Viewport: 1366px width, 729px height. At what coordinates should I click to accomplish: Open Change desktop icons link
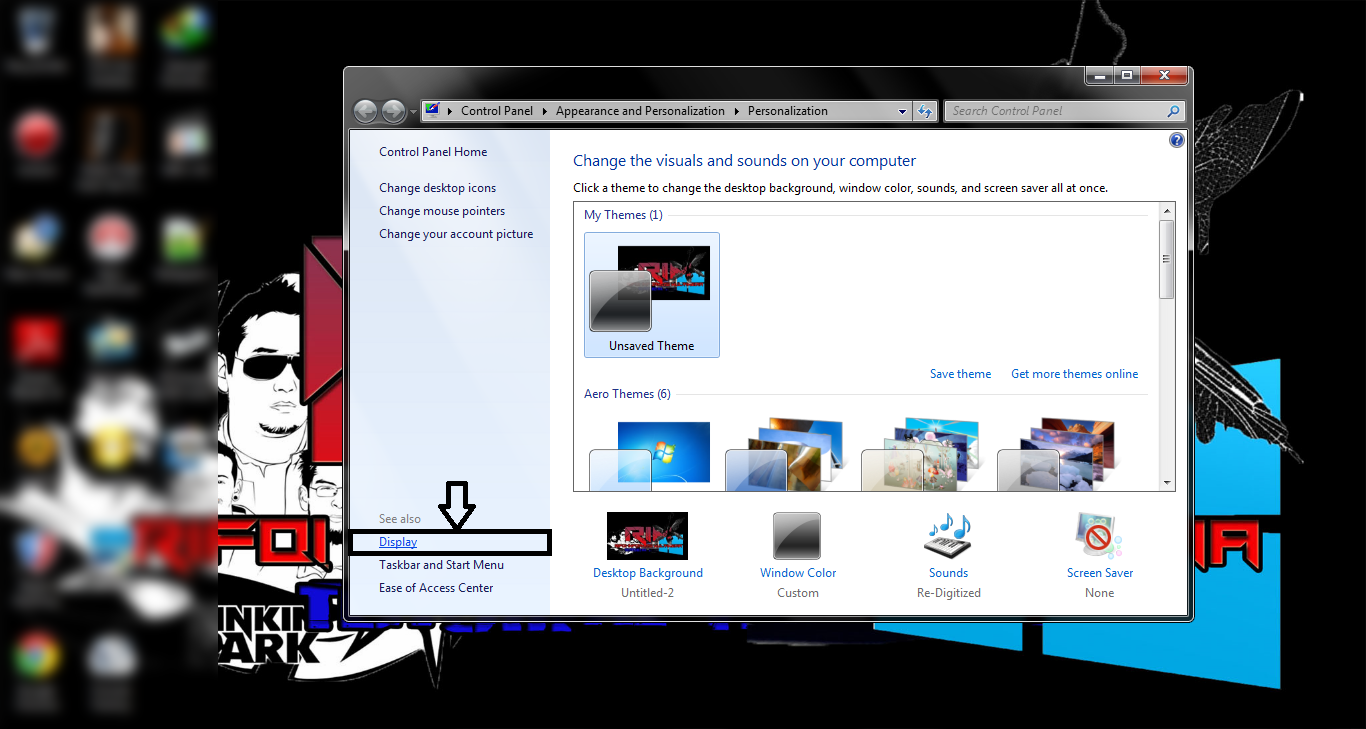[x=437, y=188]
